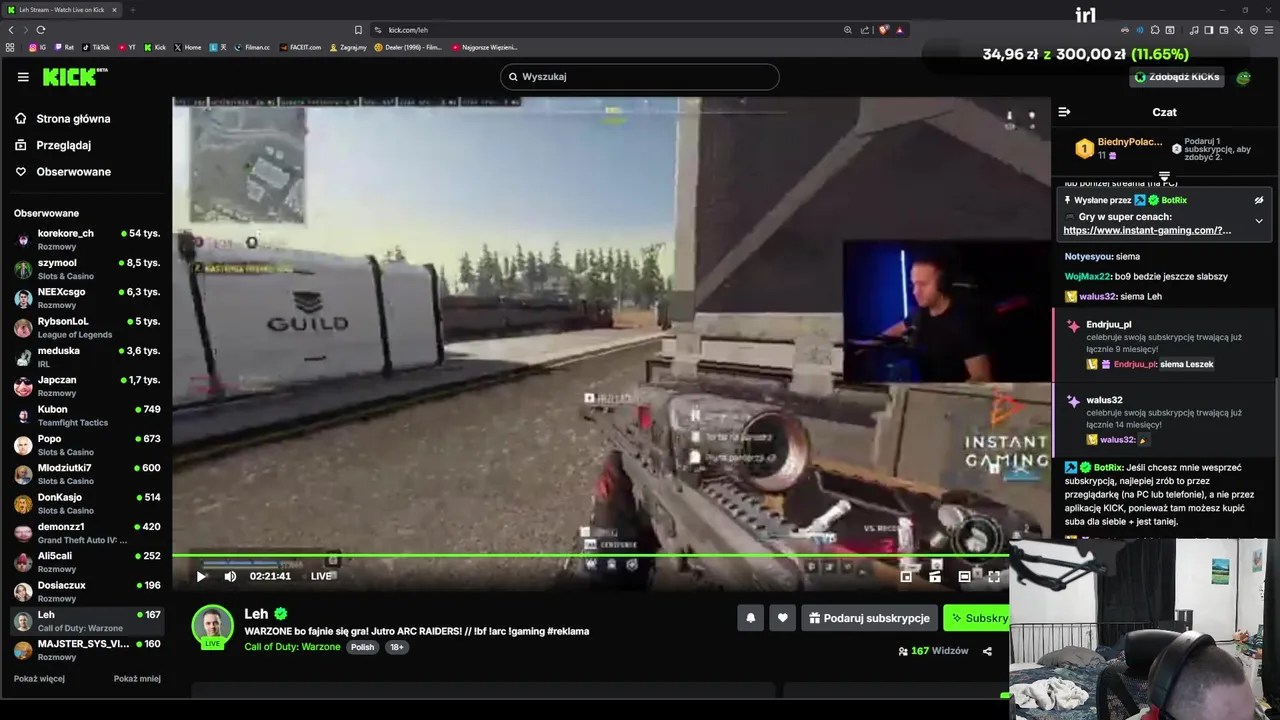
Task: Open AliScali channel from the followed list
Action: (x=86, y=561)
